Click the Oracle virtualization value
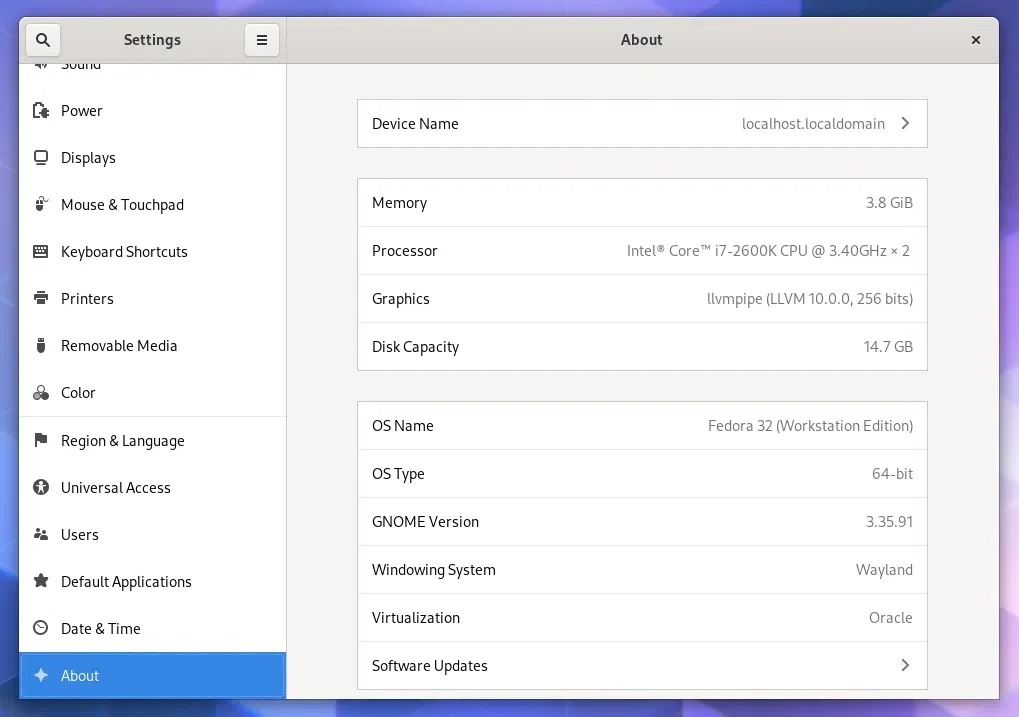The image size is (1019, 717). coord(890,618)
